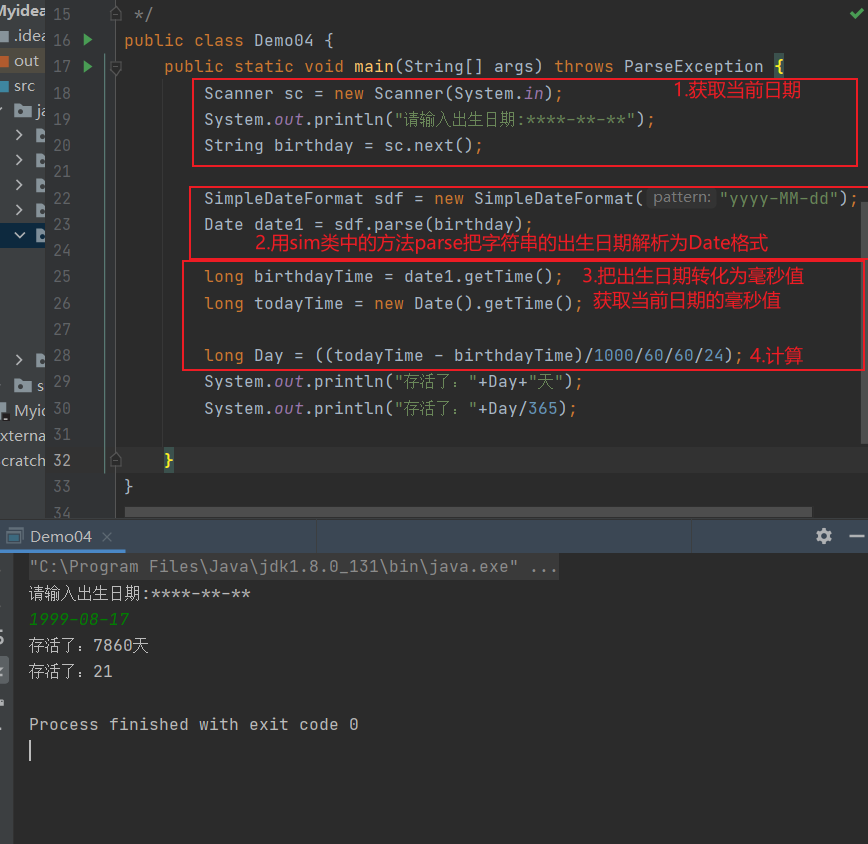The width and height of the screenshot is (868, 844).
Task: Switch to the Demo04 run tab
Action: pos(61,536)
